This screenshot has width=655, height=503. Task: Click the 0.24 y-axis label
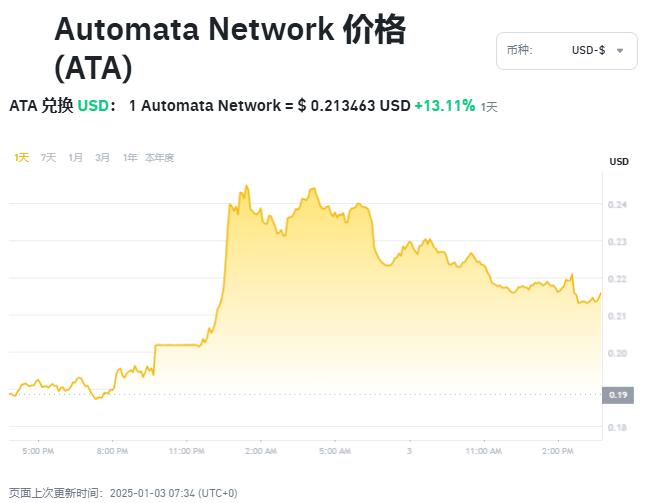(619, 205)
